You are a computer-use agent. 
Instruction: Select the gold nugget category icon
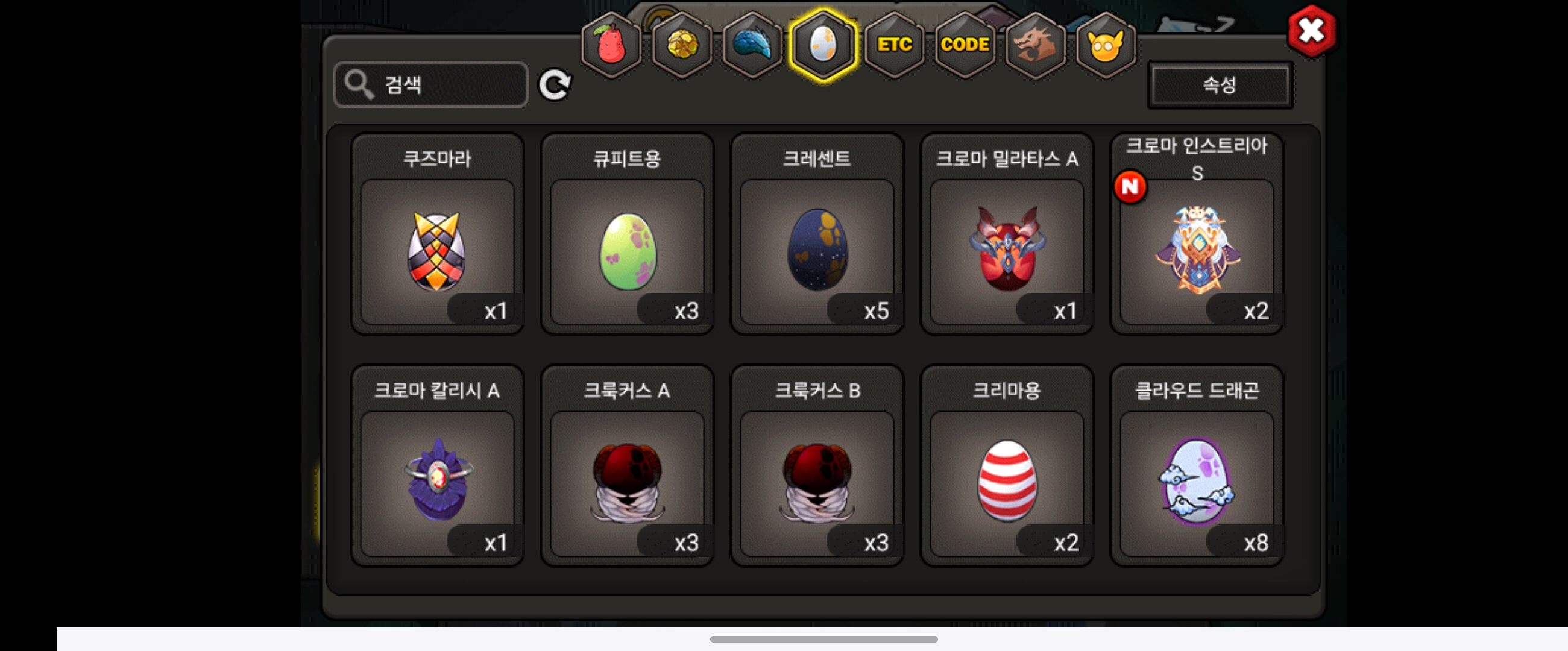click(682, 45)
